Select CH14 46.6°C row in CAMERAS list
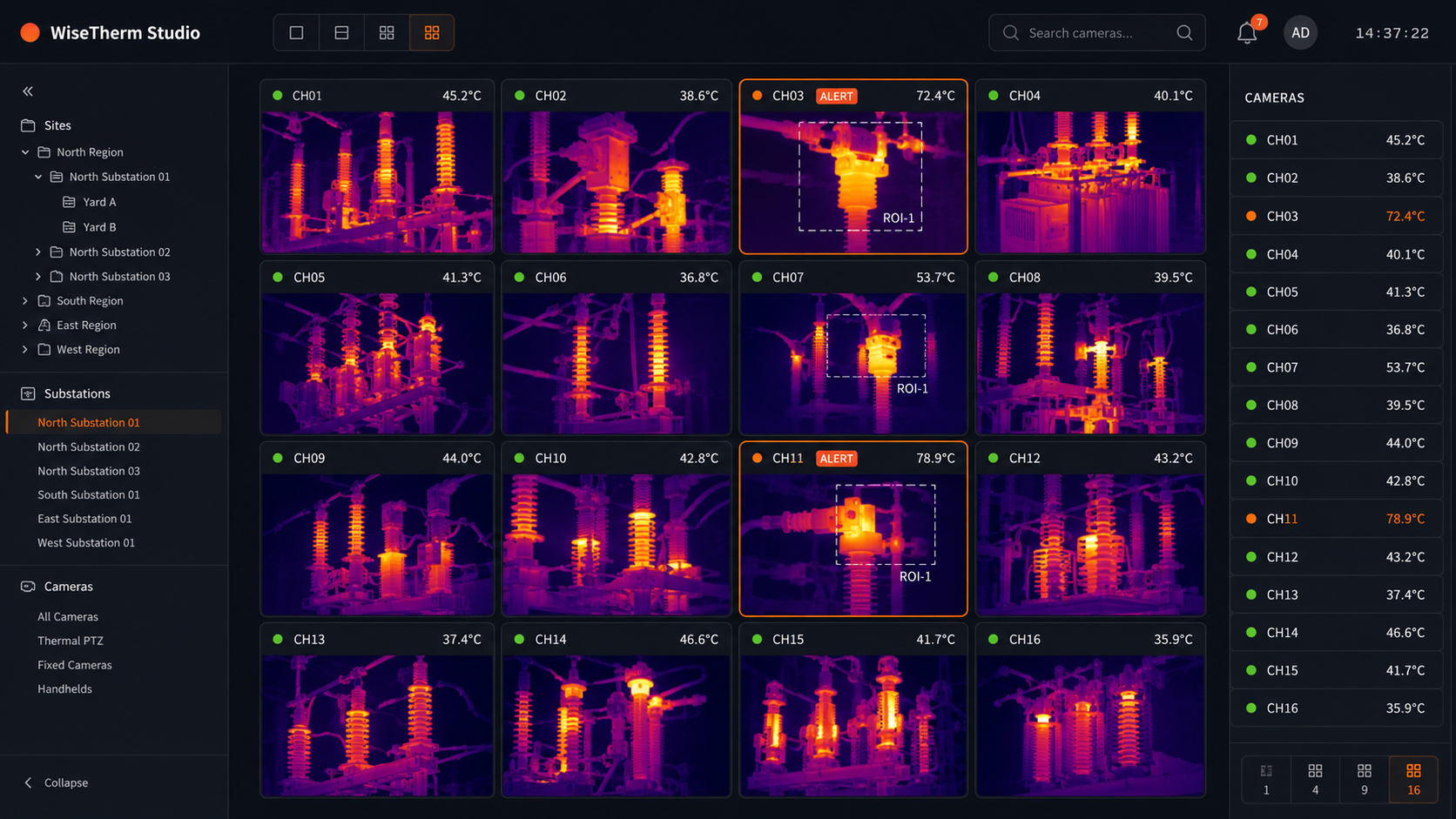 click(1336, 633)
